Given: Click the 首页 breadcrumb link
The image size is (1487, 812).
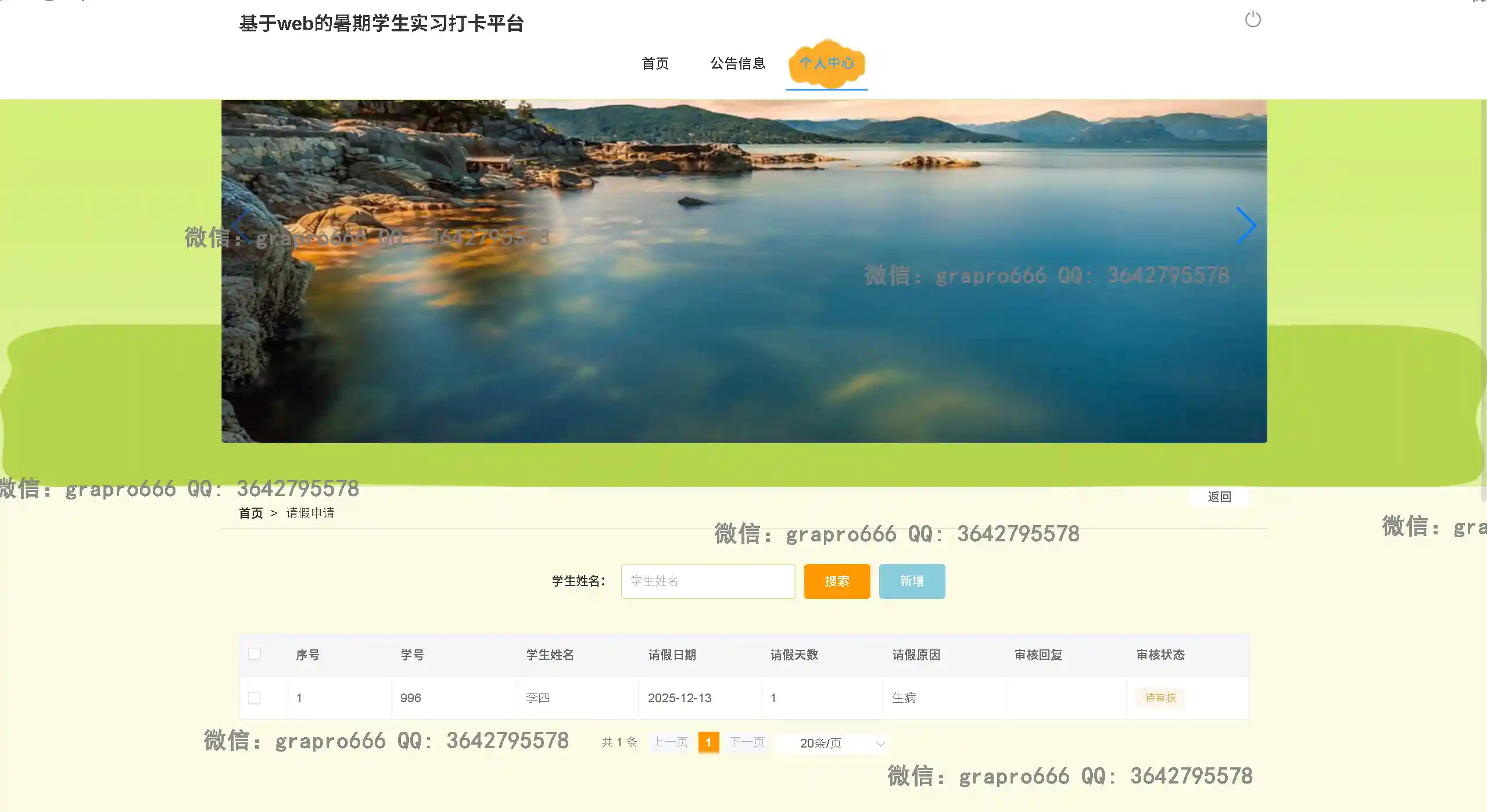Looking at the screenshot, I should pyautogui.click(x=250, y=513).
